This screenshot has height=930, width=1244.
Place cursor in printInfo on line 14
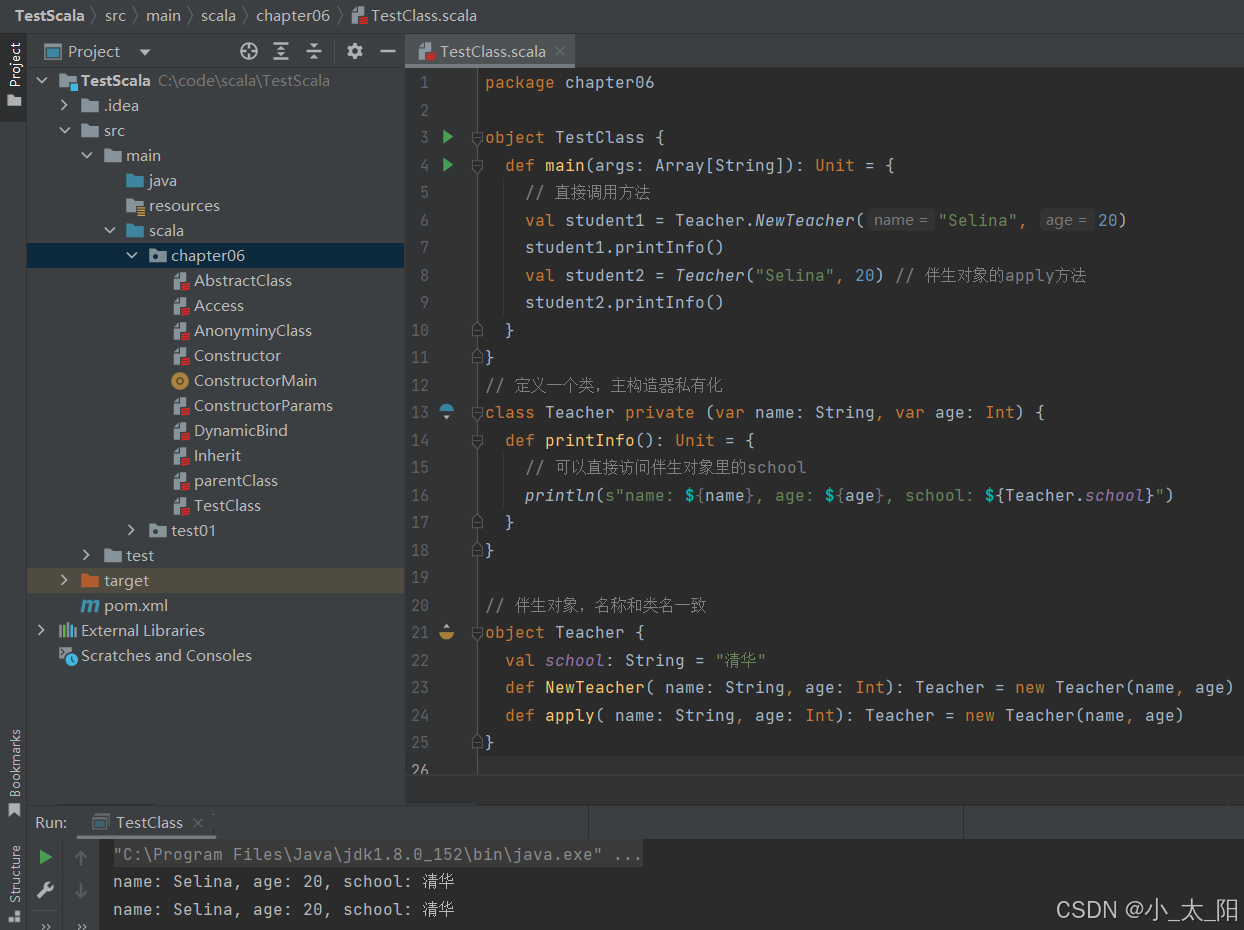pos(590,440)
